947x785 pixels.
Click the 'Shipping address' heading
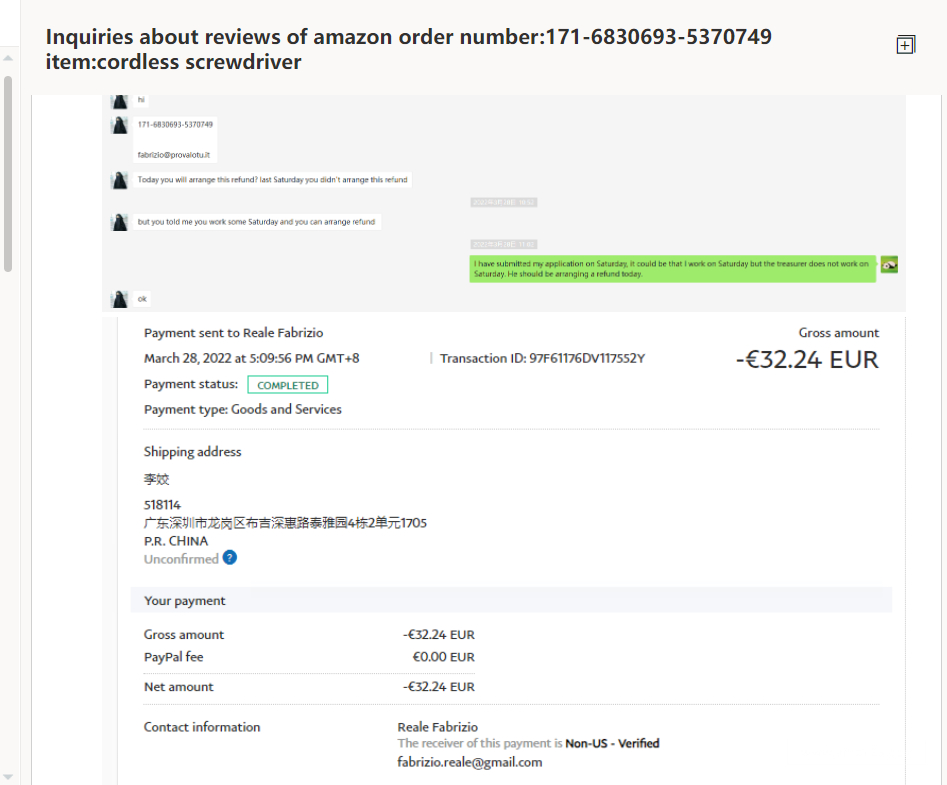click(193, 452)
